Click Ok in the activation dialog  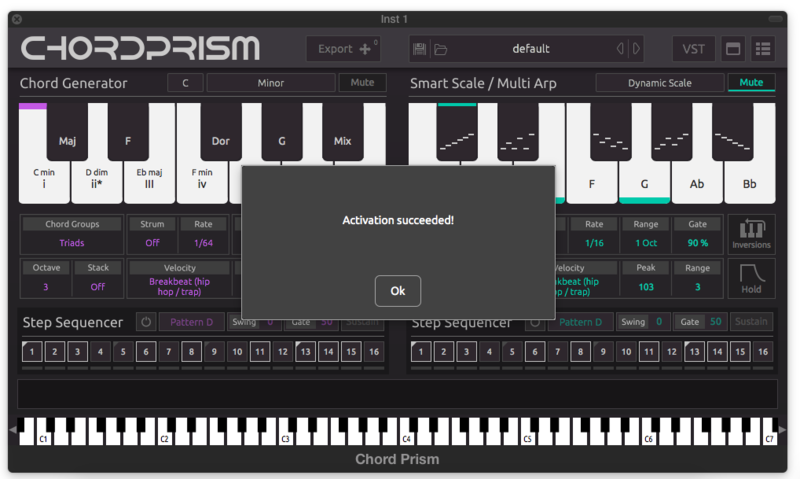click(397, 291)
